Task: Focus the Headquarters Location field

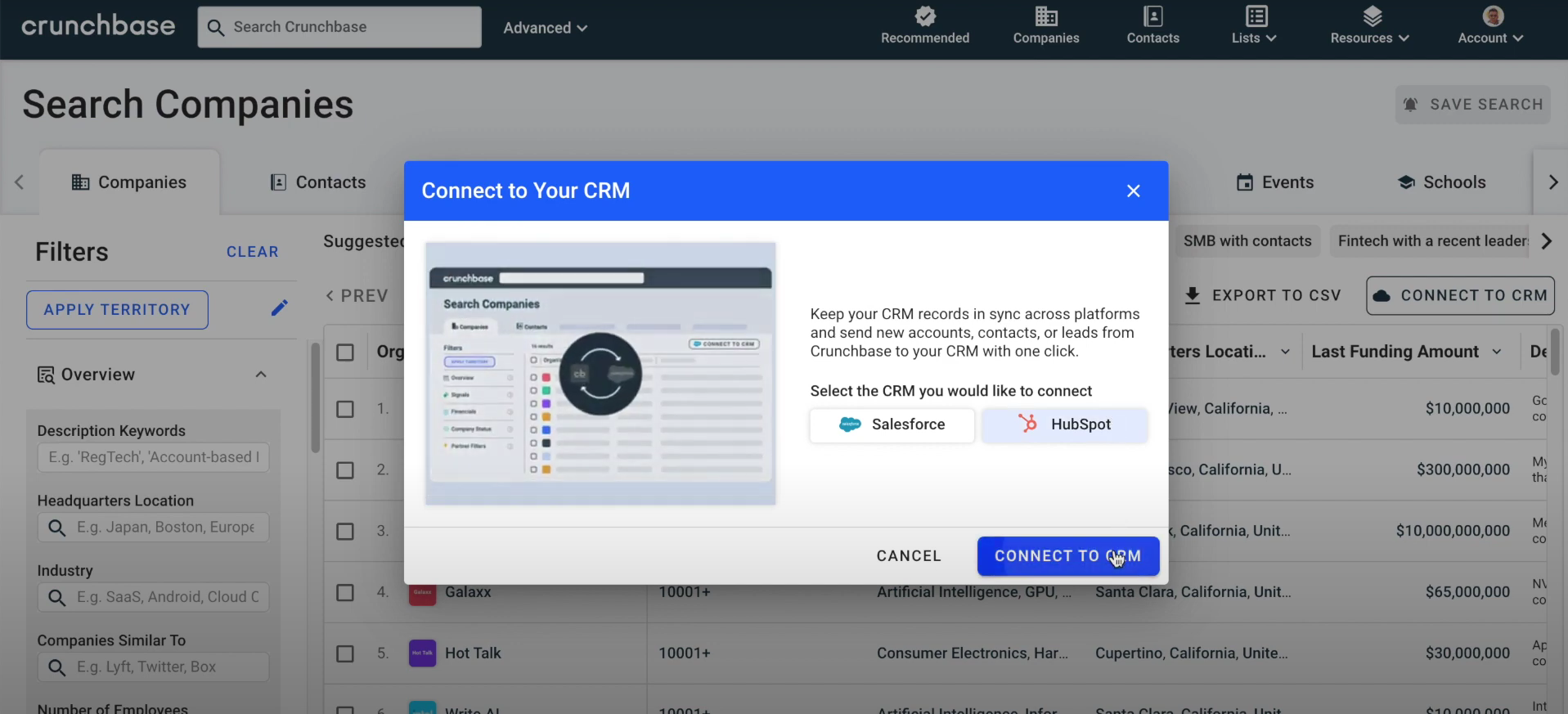Action: coord(153,528)
